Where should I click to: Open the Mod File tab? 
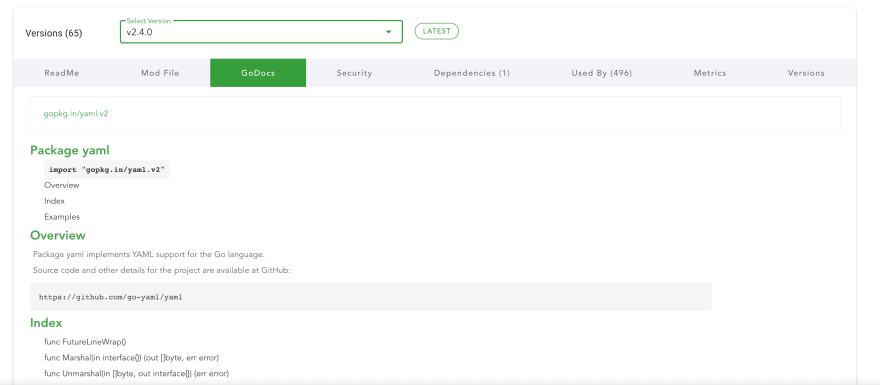[x=160, y=73]
